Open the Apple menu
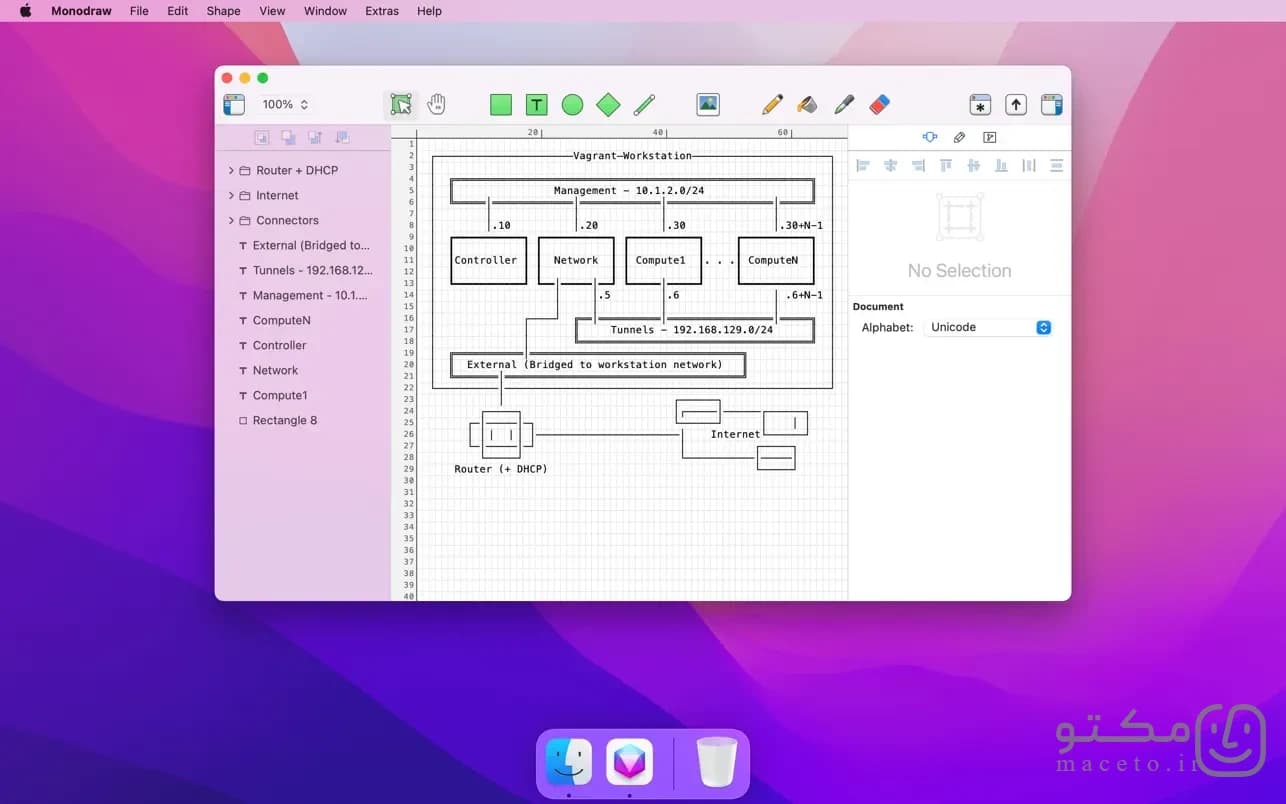Screen dimensions: 1286x804 25,11
